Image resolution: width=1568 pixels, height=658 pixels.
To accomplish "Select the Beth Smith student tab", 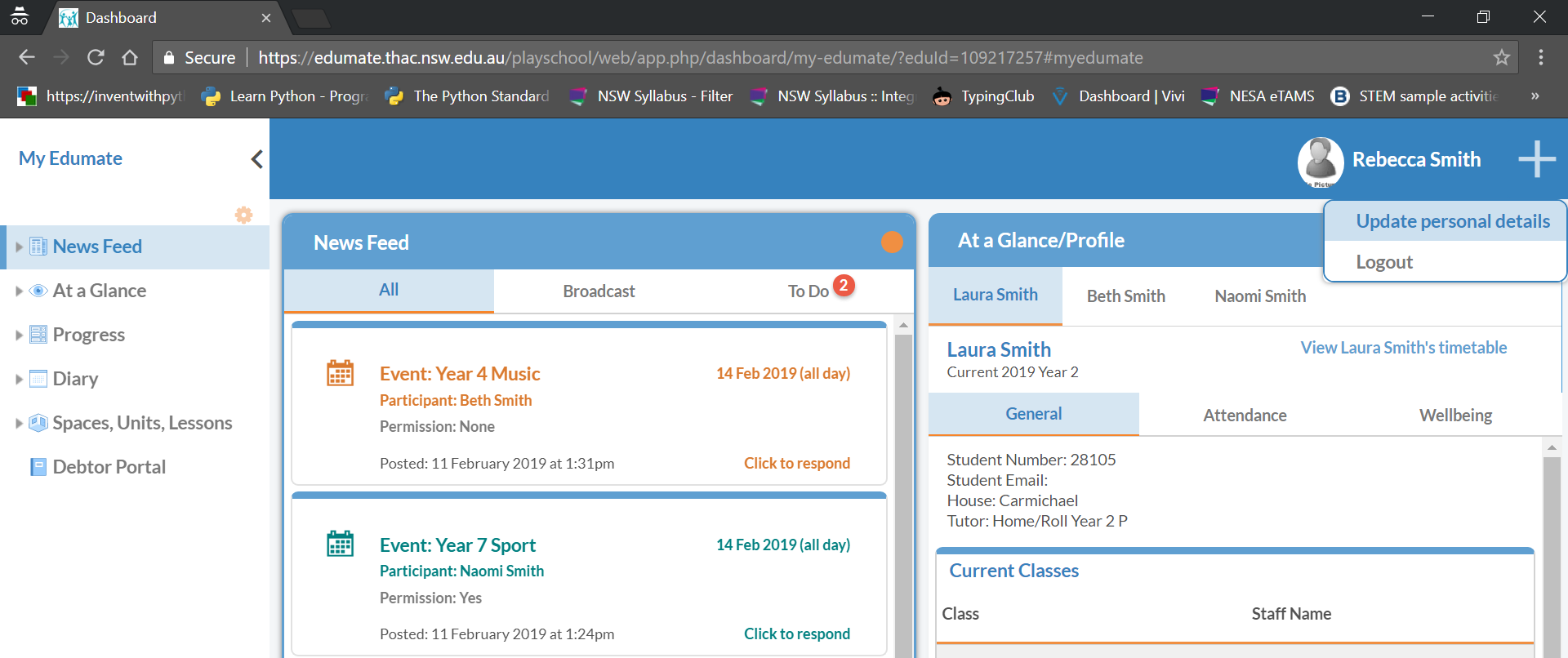I will pos(1126,296).
